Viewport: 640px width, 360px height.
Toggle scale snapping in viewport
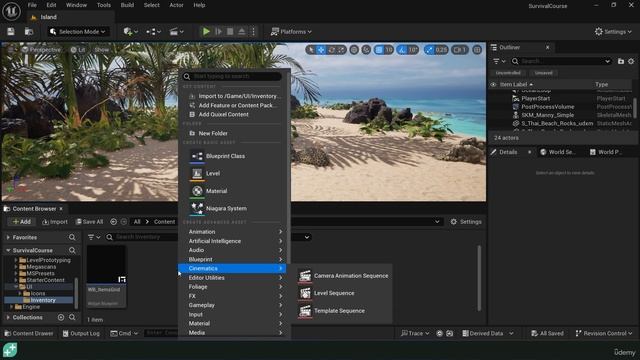(x=429, y=50)
